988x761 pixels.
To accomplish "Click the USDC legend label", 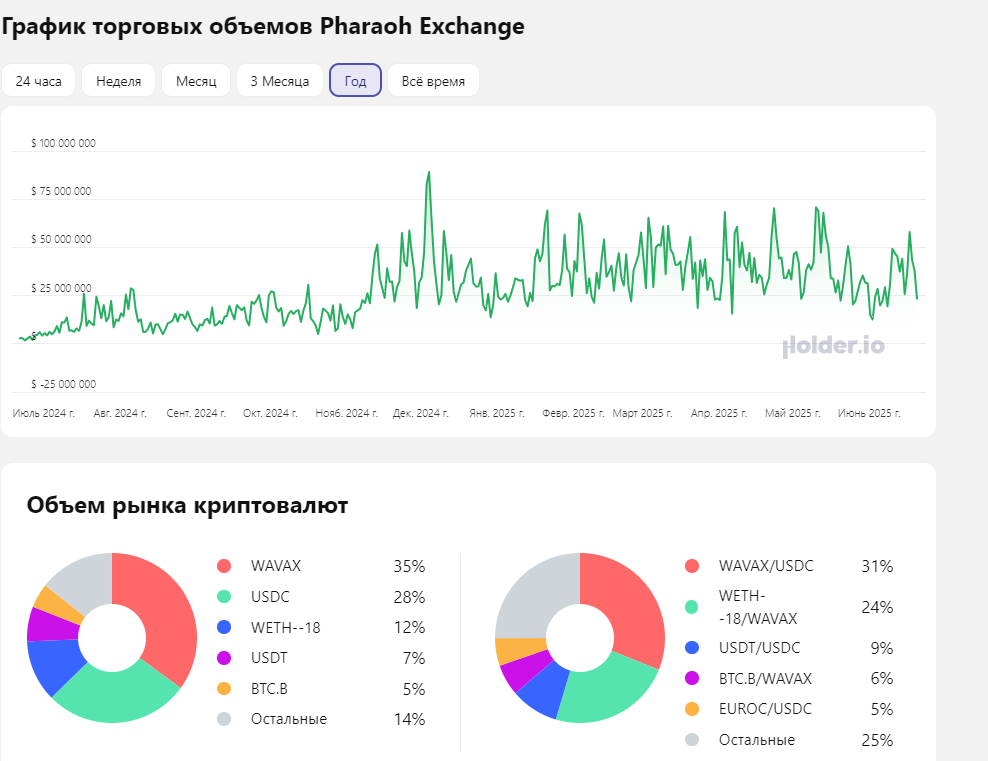I will (270, 597).
